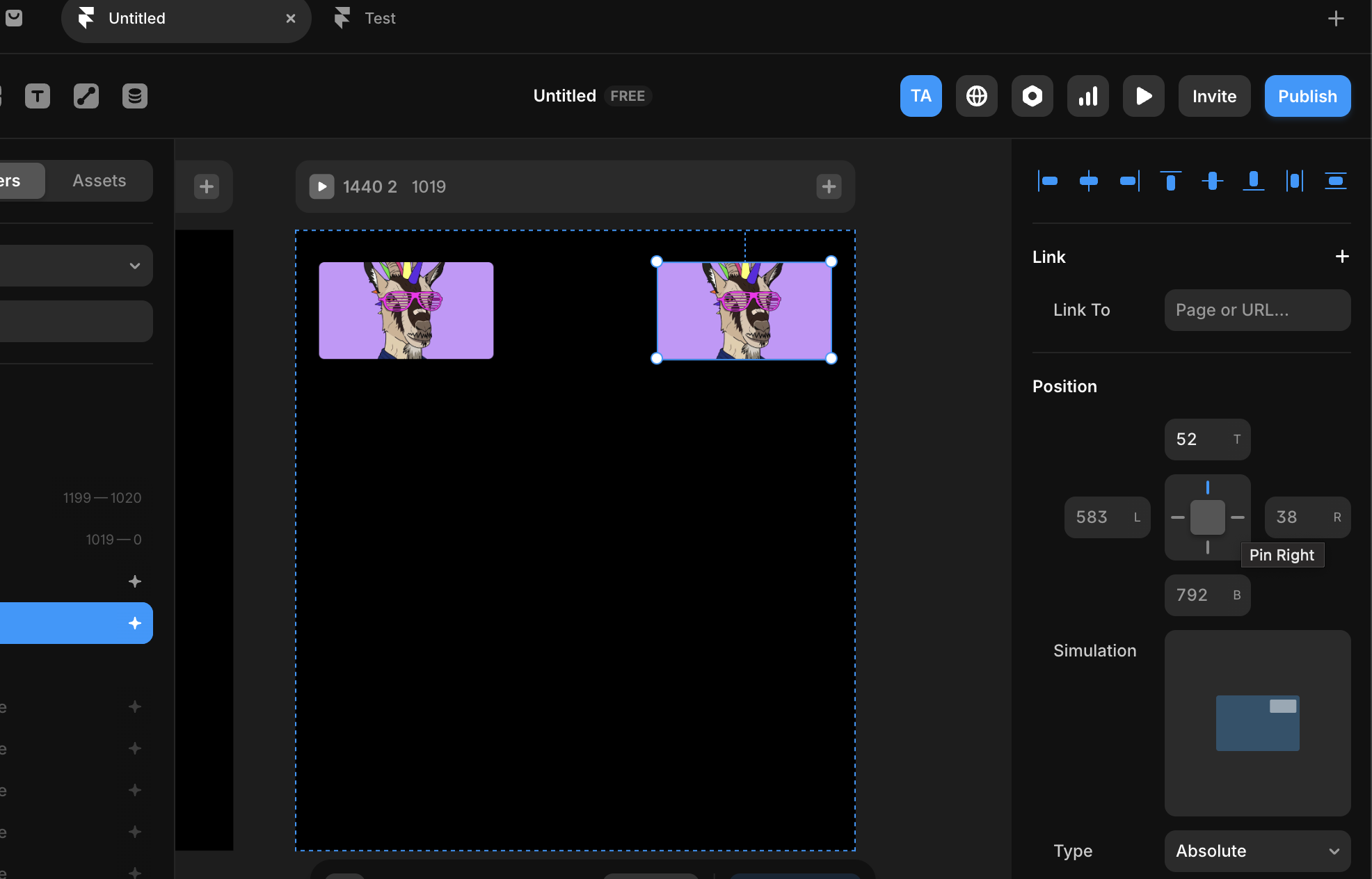Align selection to the bottom edge
1372x879 pixels.
tap(1254, 181)
